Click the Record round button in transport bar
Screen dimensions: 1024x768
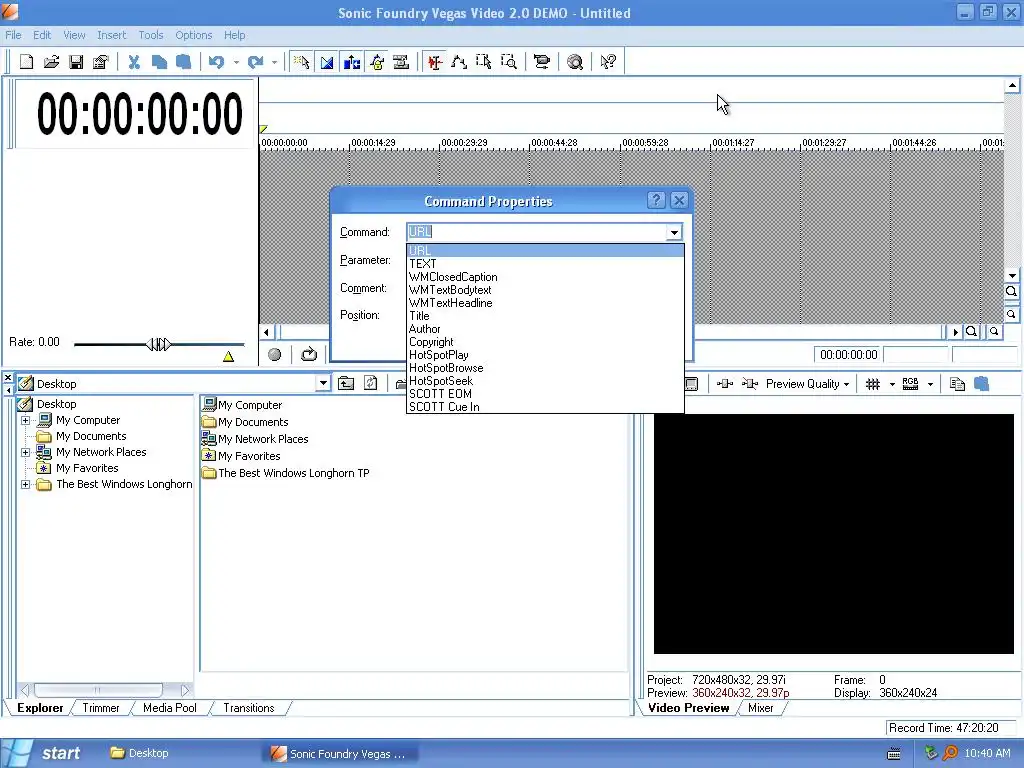pos(275,355)
